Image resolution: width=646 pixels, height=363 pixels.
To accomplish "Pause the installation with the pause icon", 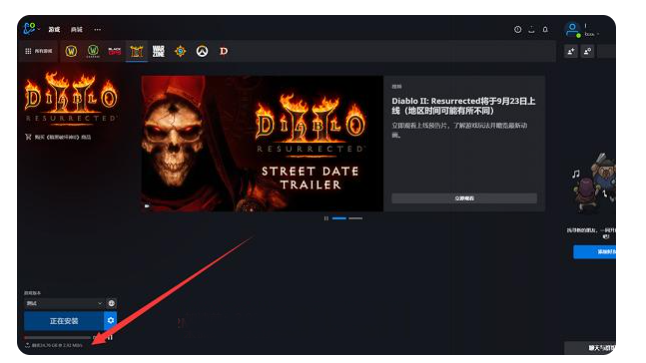I will [x=110, y=337].
